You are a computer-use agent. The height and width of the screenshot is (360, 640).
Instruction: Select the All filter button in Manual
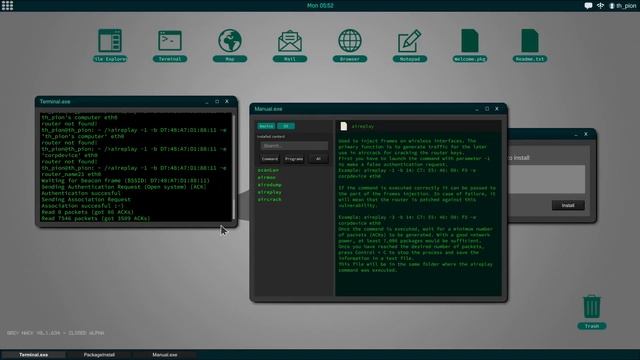click(x=318, y=159)
